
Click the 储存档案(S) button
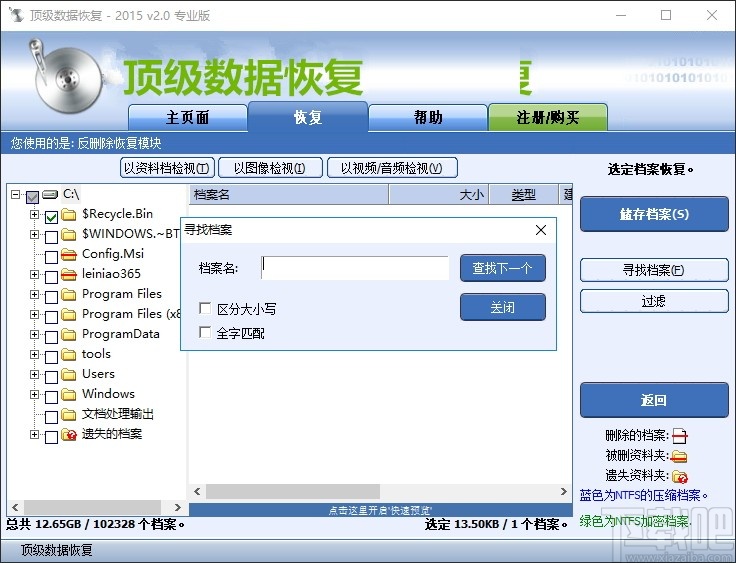tap(654, 214)
